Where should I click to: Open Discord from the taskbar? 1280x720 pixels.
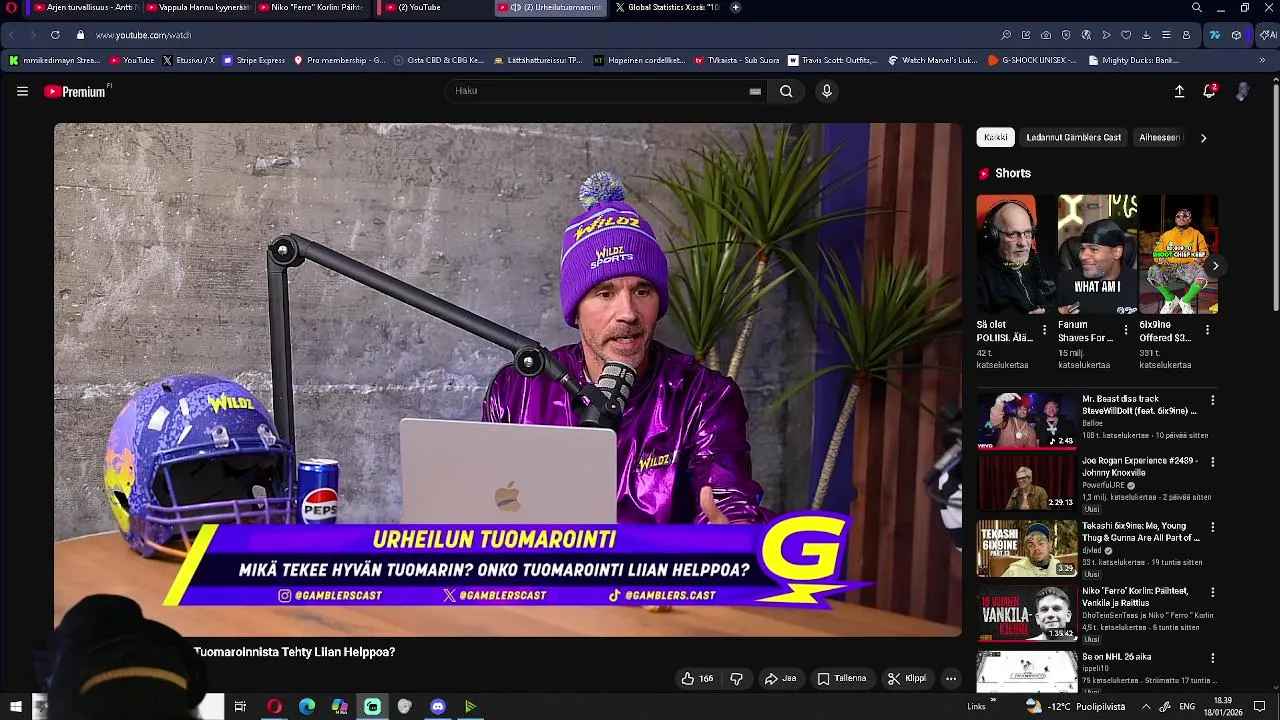(437, 707)
